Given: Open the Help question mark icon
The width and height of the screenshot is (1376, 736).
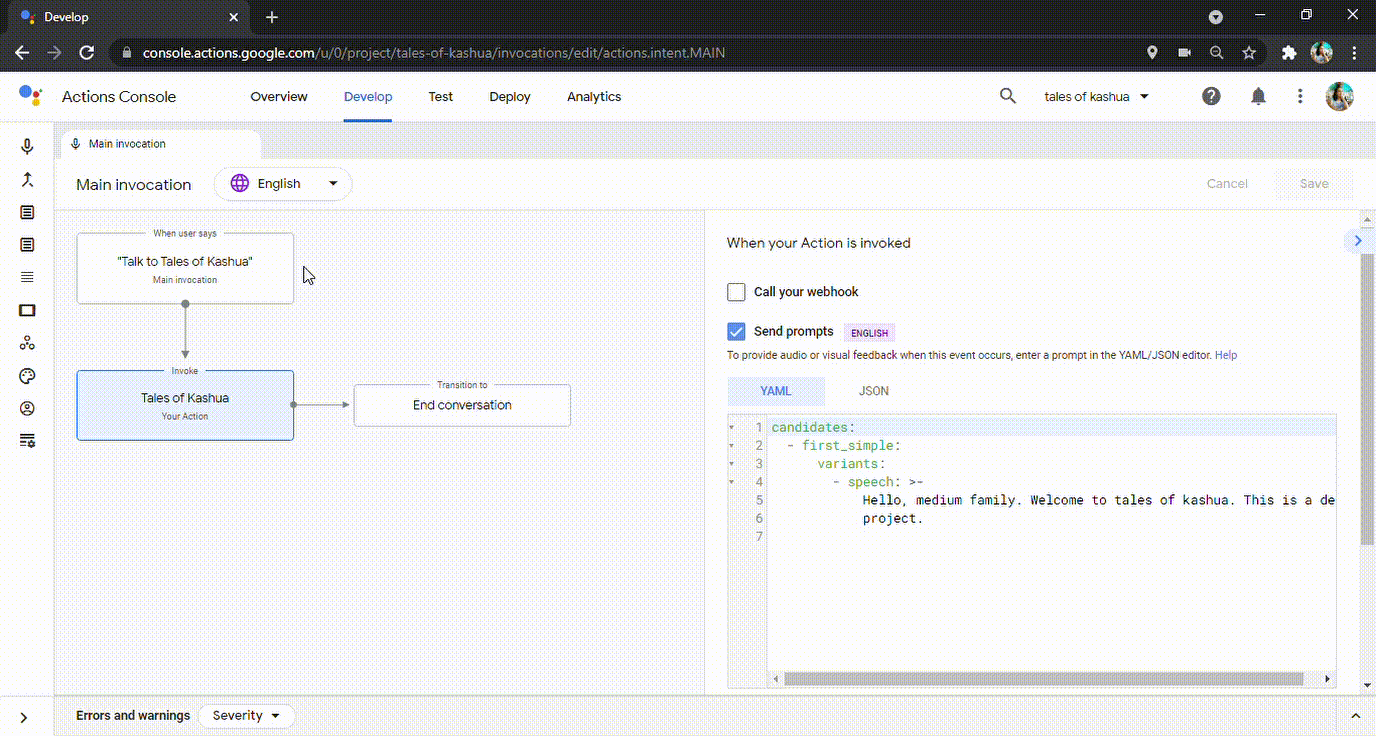Looking at the screenshot, I should [1211, 96].
